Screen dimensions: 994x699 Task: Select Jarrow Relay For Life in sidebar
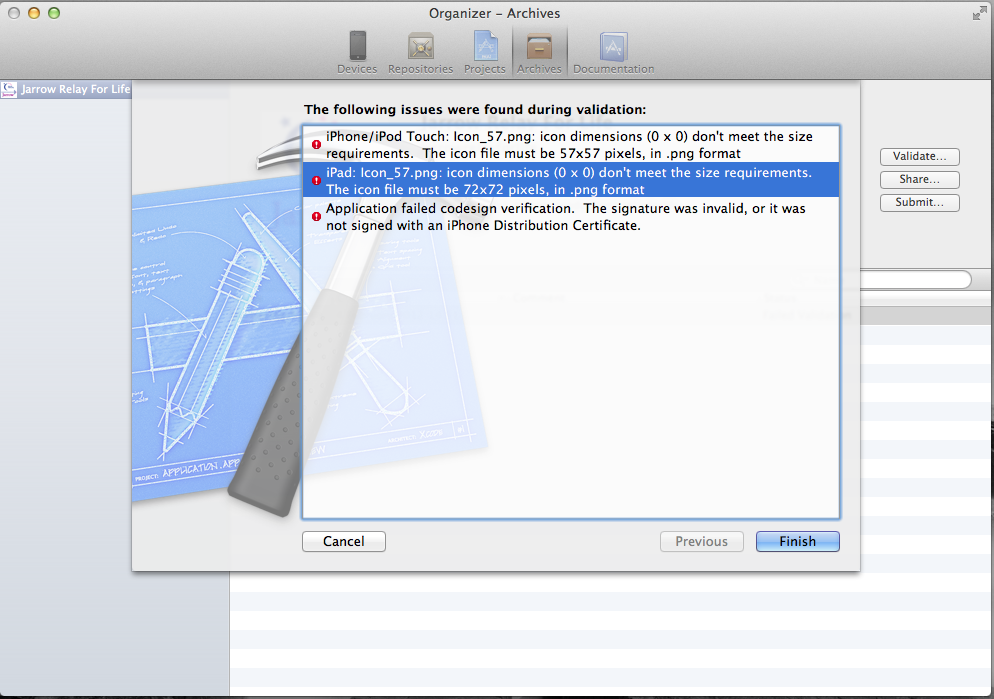(x=66, y=89)
